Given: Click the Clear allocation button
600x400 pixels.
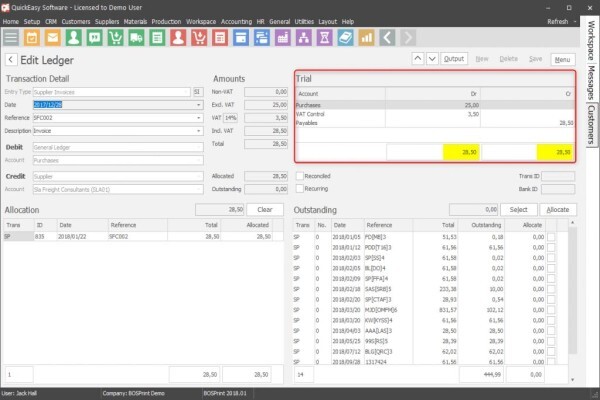Looking at the screenshot, I should 265,209.
